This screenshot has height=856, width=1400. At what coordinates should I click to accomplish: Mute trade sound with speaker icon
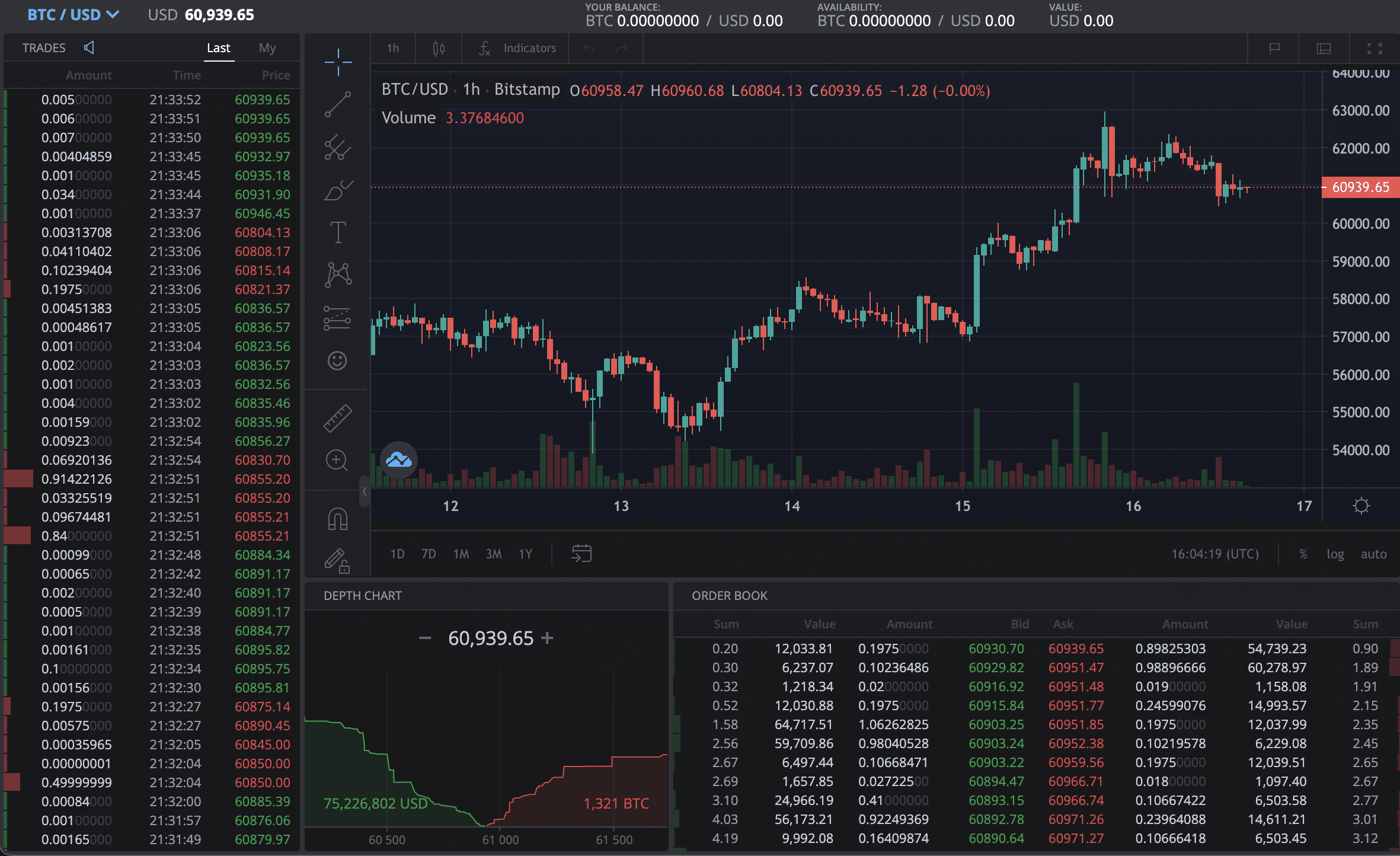(x=89, y=47)
